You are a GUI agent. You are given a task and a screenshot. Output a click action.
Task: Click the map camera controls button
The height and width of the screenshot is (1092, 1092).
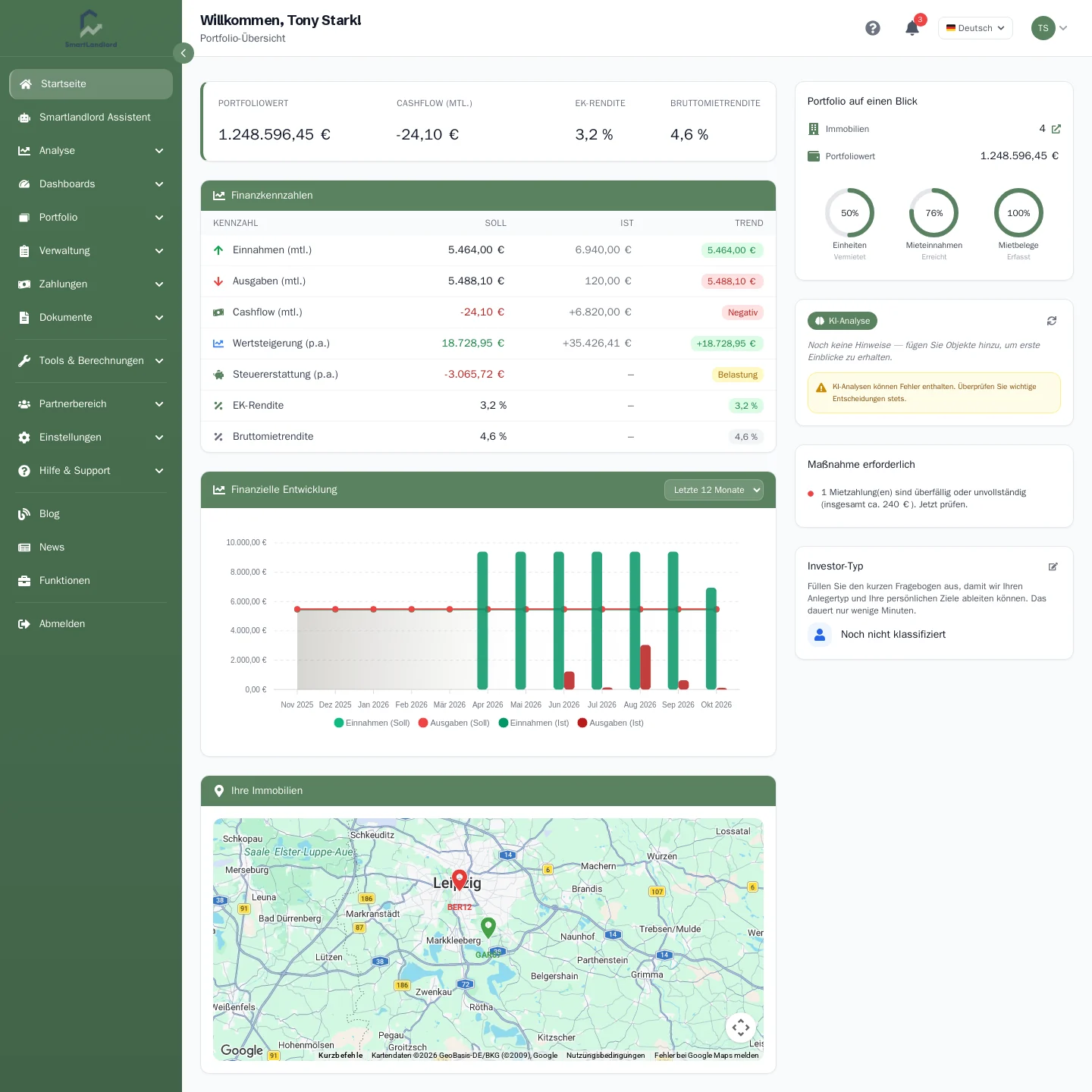coord(741,1028)
